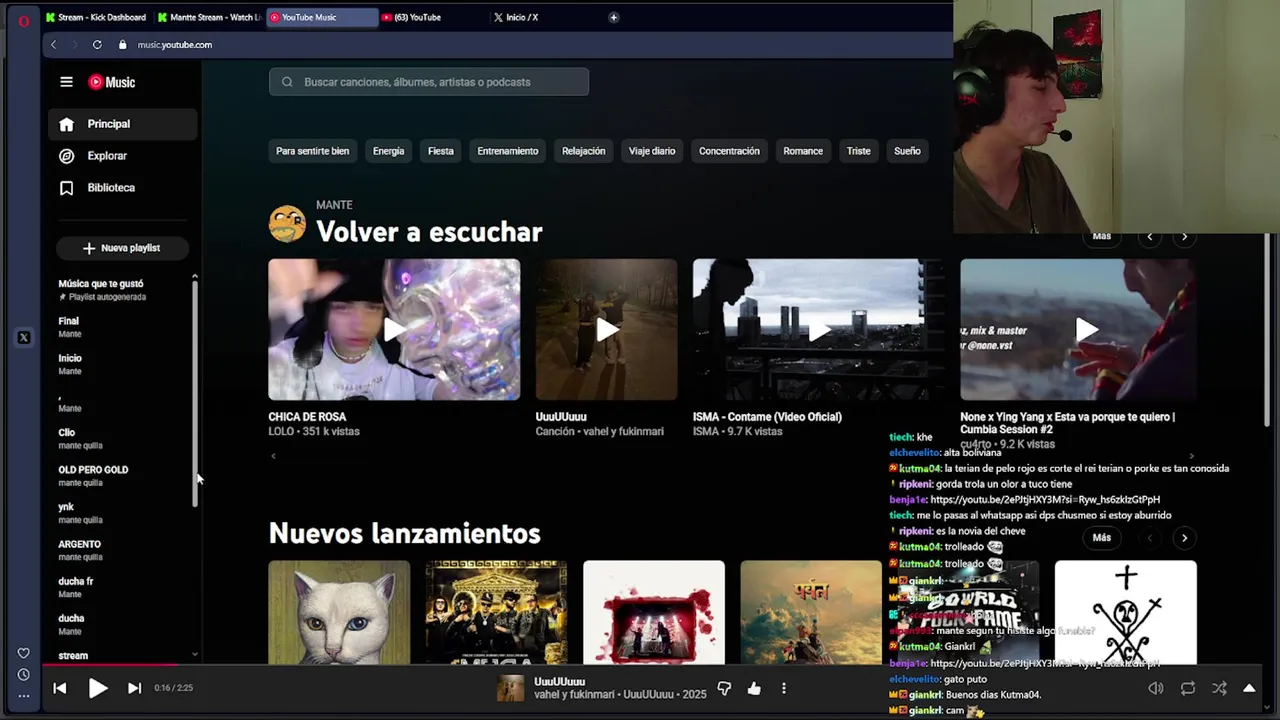The image size is (1280, 720).
Task: Click the current song album art thumbnail
Action: pos(511,688)
